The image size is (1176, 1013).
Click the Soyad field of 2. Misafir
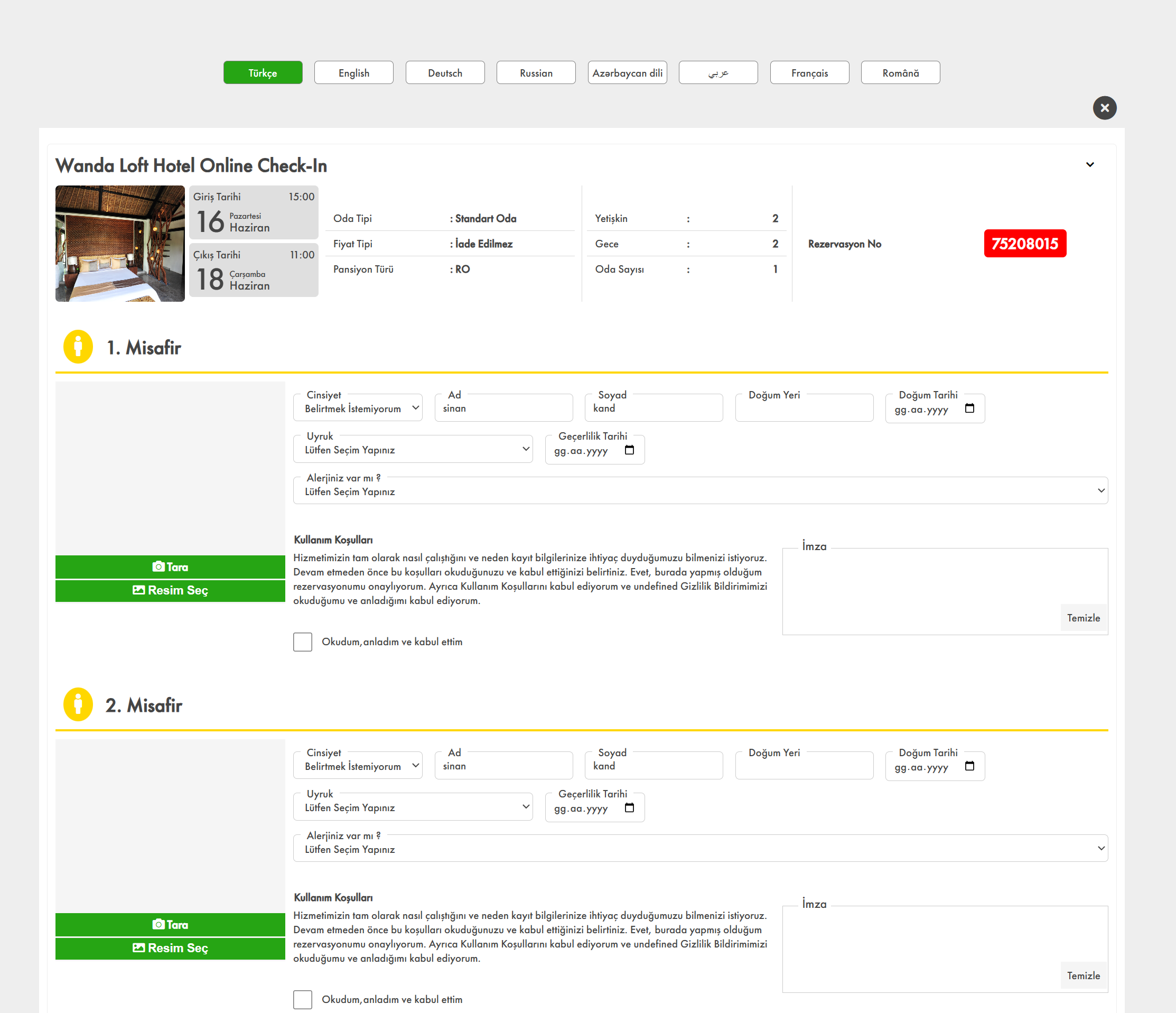pyautogui.click(x=654, y=766)
